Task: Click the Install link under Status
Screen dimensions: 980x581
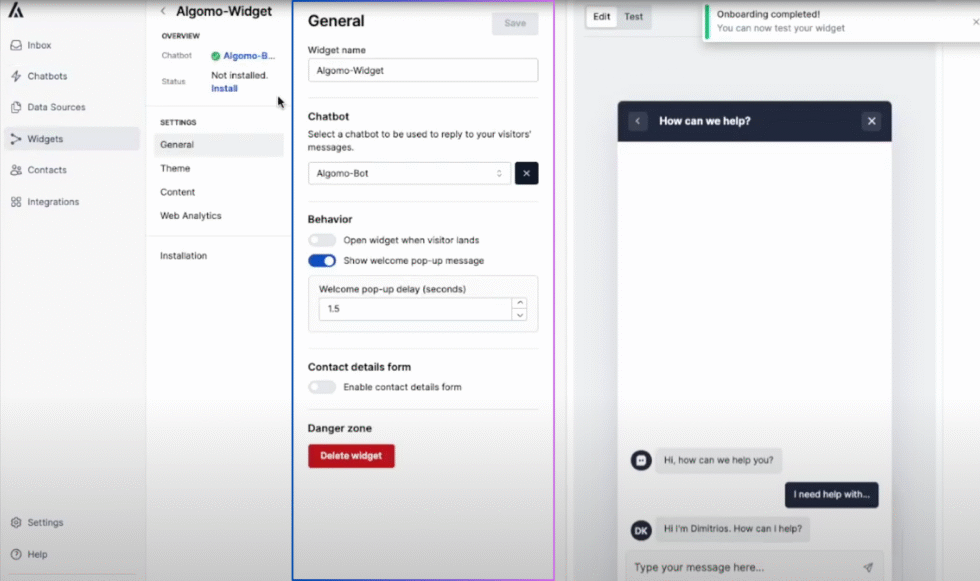Action: [223, 88]
